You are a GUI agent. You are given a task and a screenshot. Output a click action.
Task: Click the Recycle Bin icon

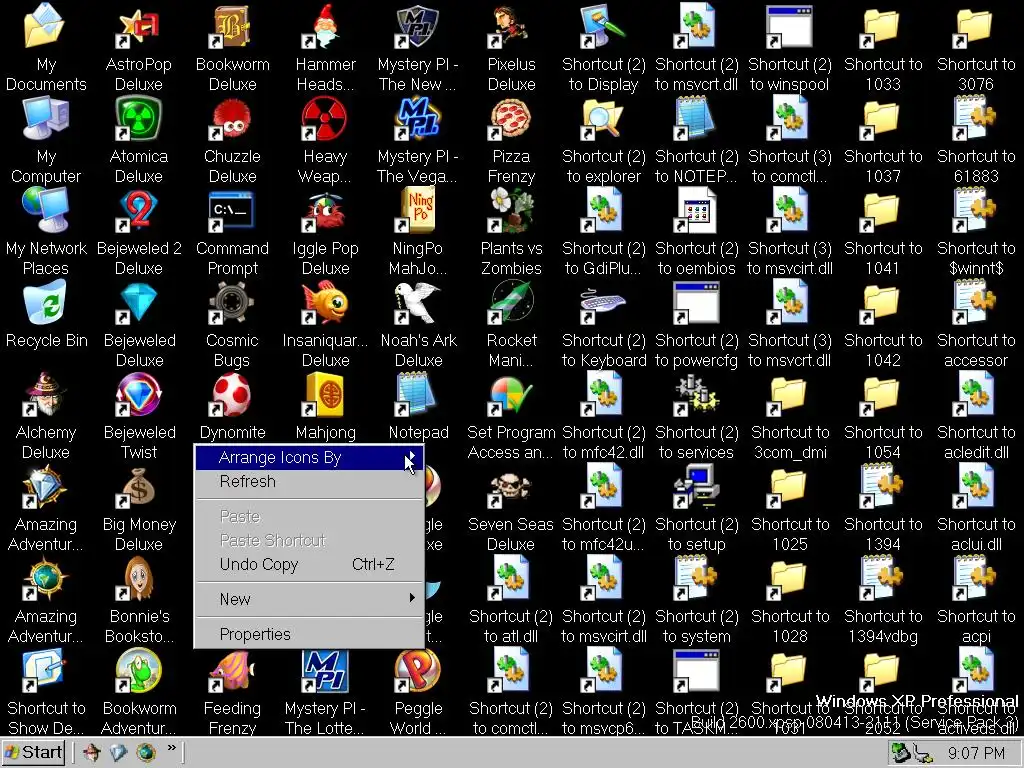[x=46, y=302]
